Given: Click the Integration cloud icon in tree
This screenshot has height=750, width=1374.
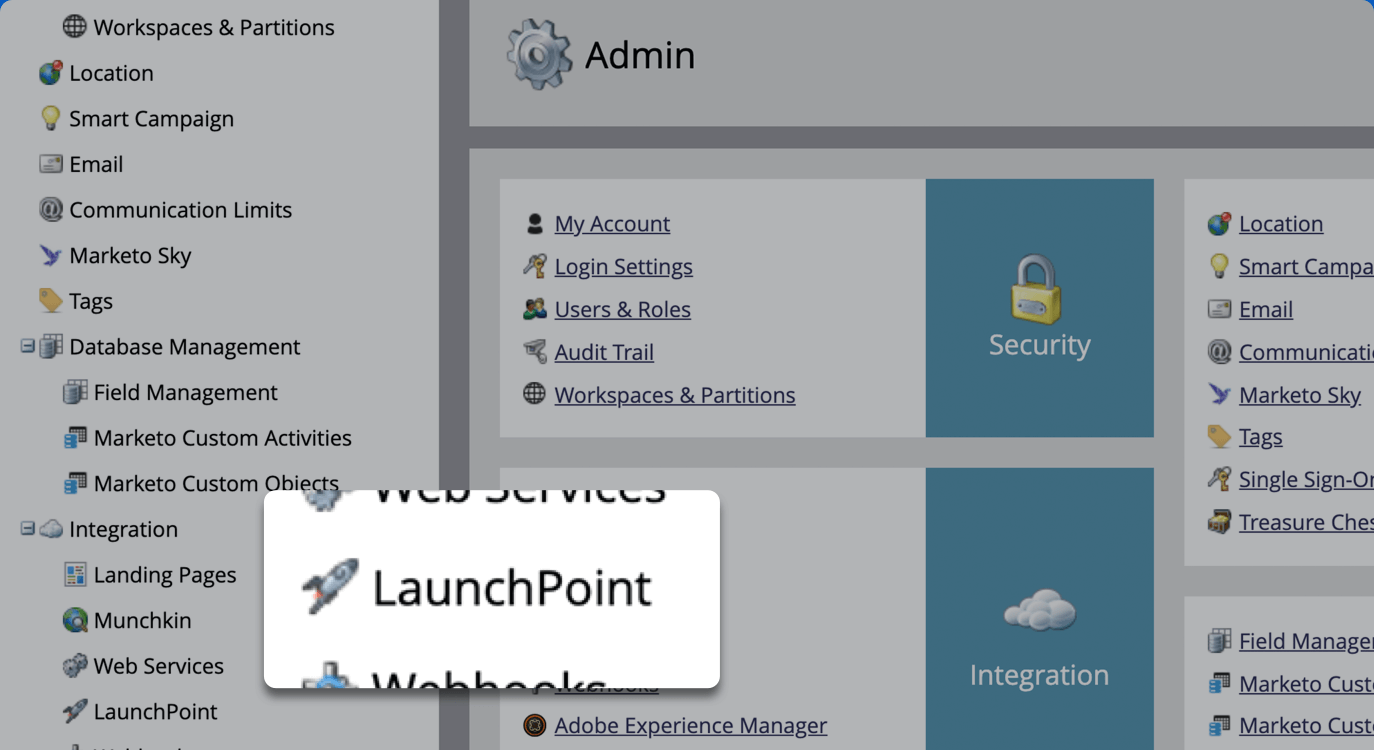Looking at the screenshot, I should tap(51, 530).
